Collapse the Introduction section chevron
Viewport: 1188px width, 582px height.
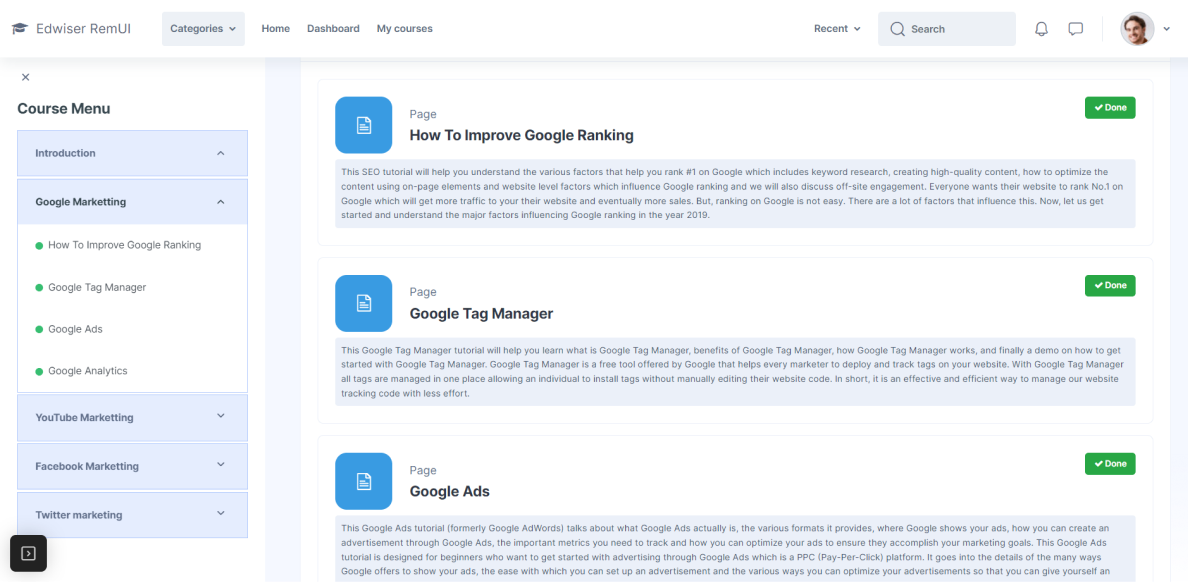coord(220,153)
